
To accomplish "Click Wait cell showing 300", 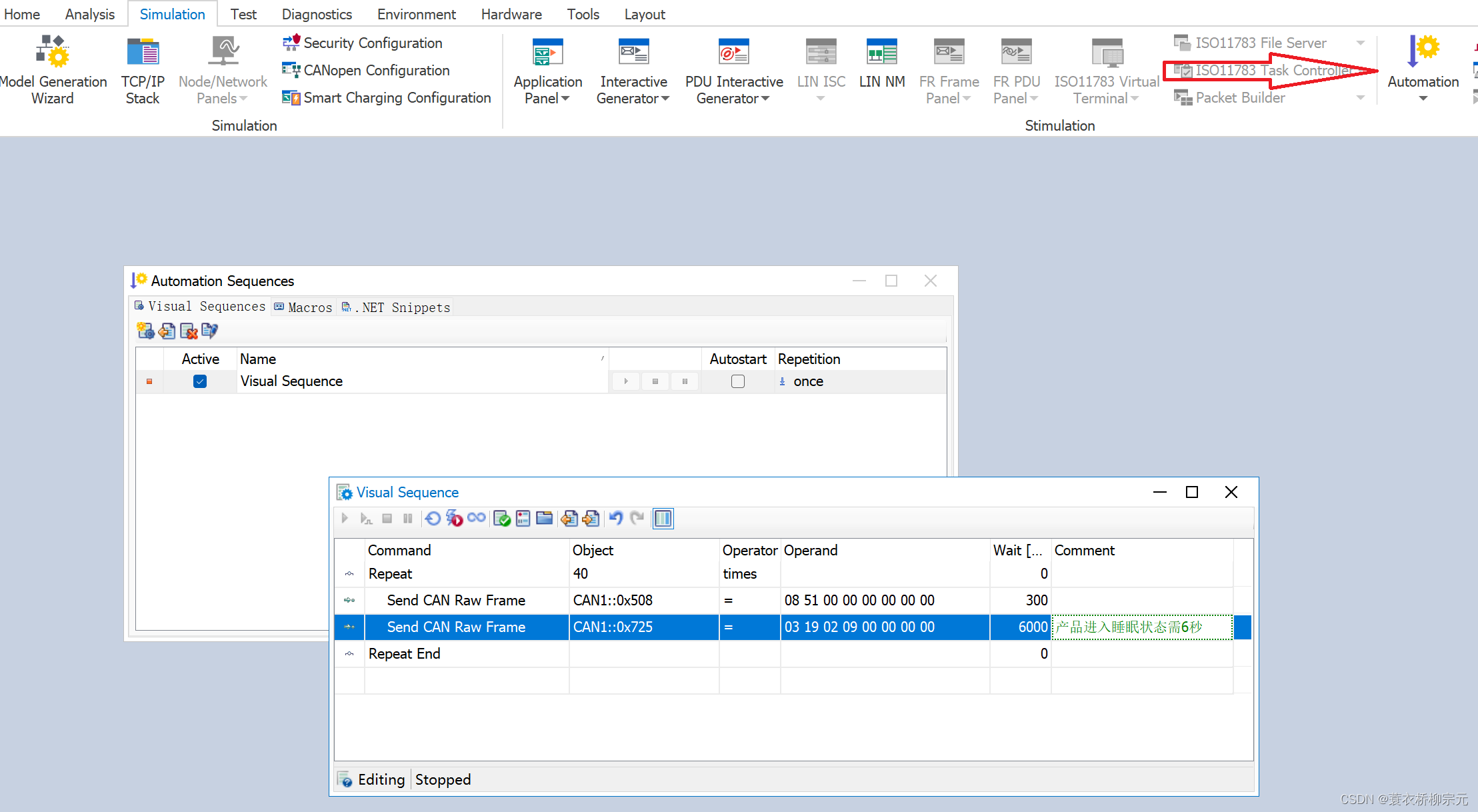I will click(1020, 600).
